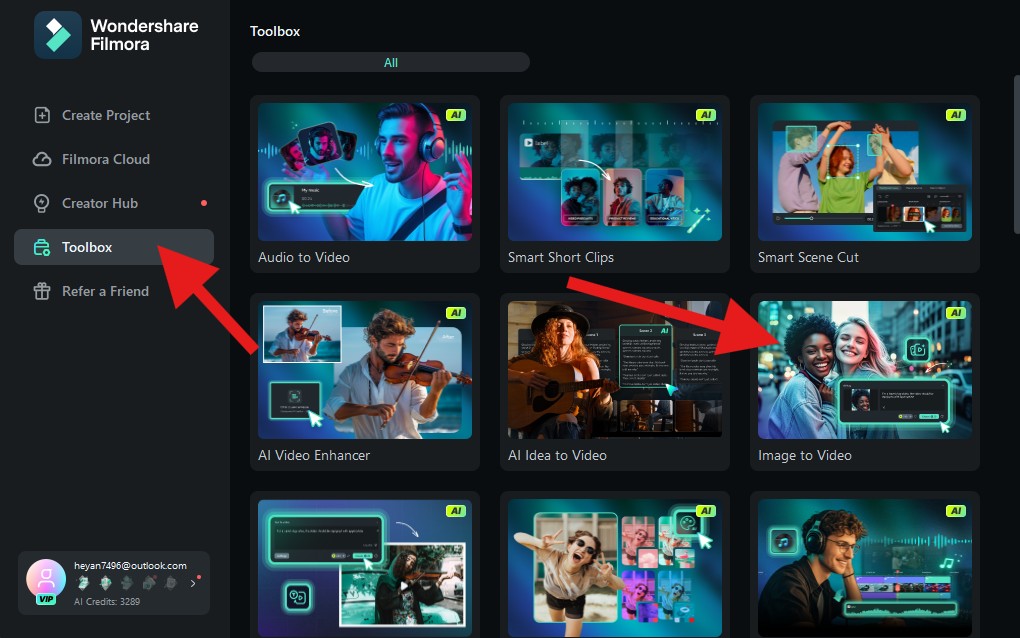This screenshot has height=638, width=1020.
Task: Open the AI Idea to Video tool thumbnail
Action: point(615,369)
